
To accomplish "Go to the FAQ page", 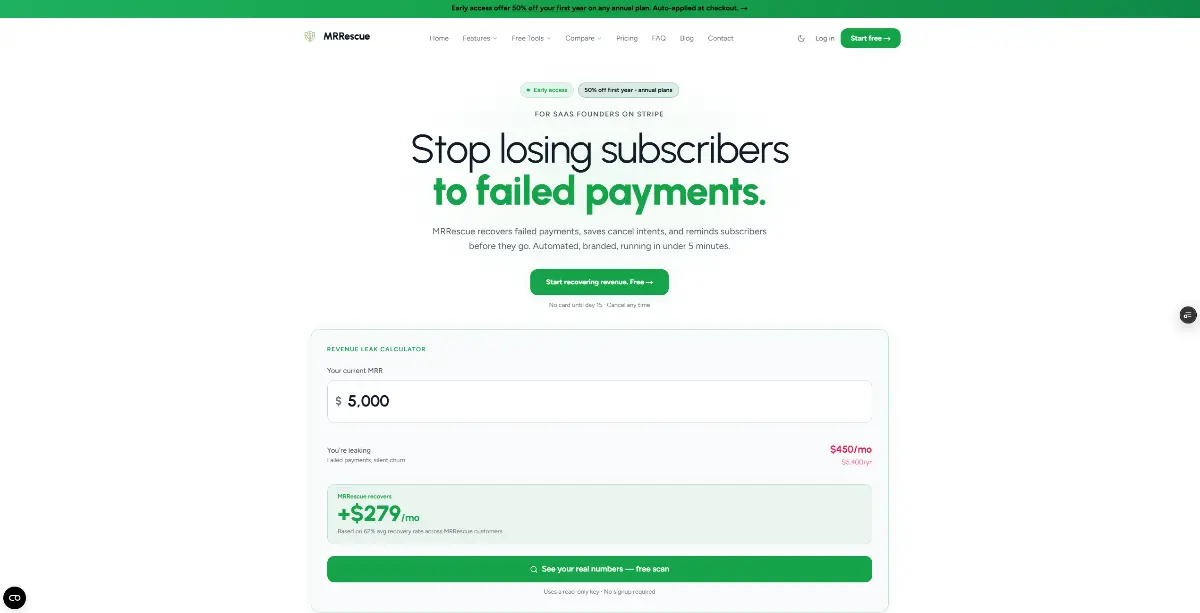I will click(x=658, y=38).
